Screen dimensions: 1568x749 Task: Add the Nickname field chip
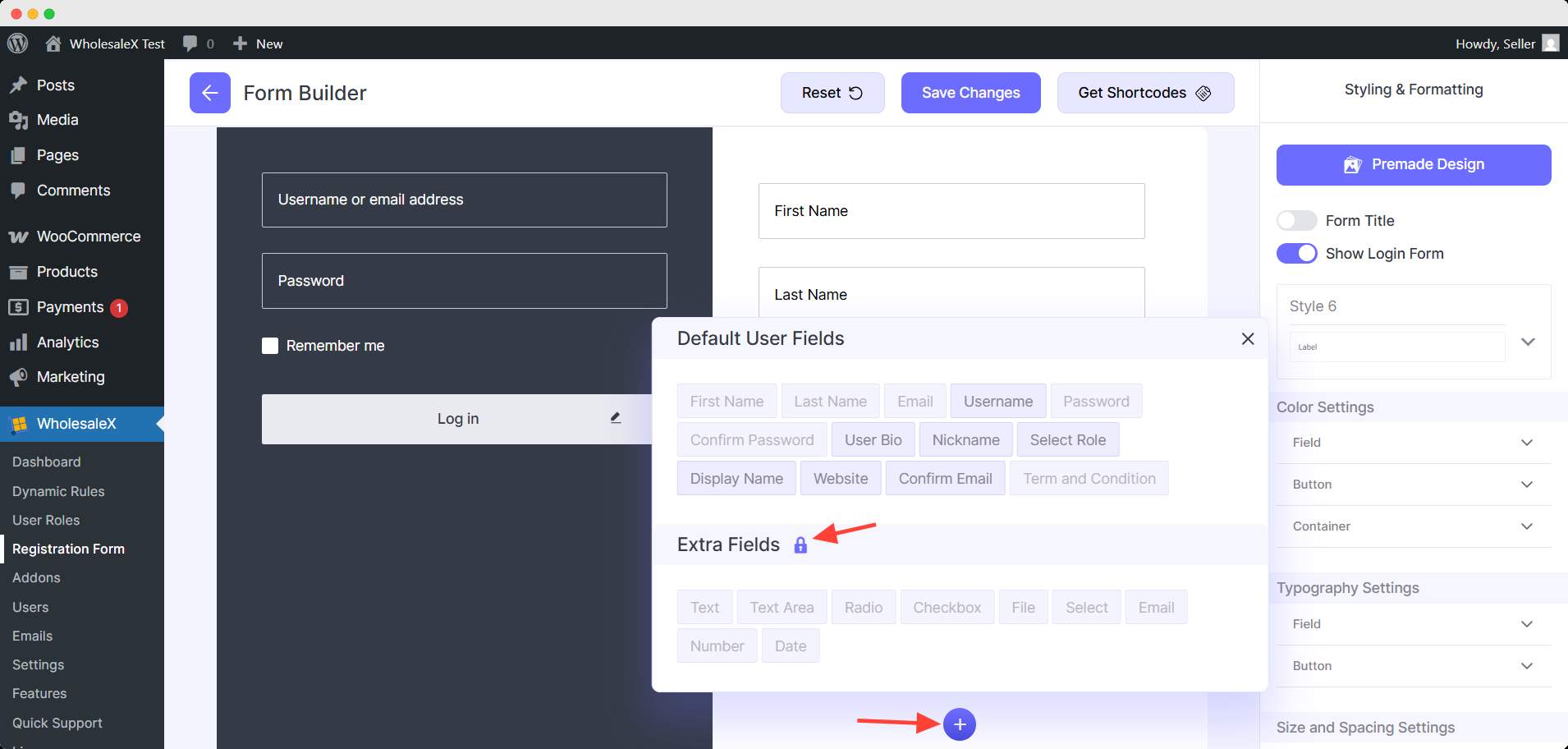[x=966, y=439]
